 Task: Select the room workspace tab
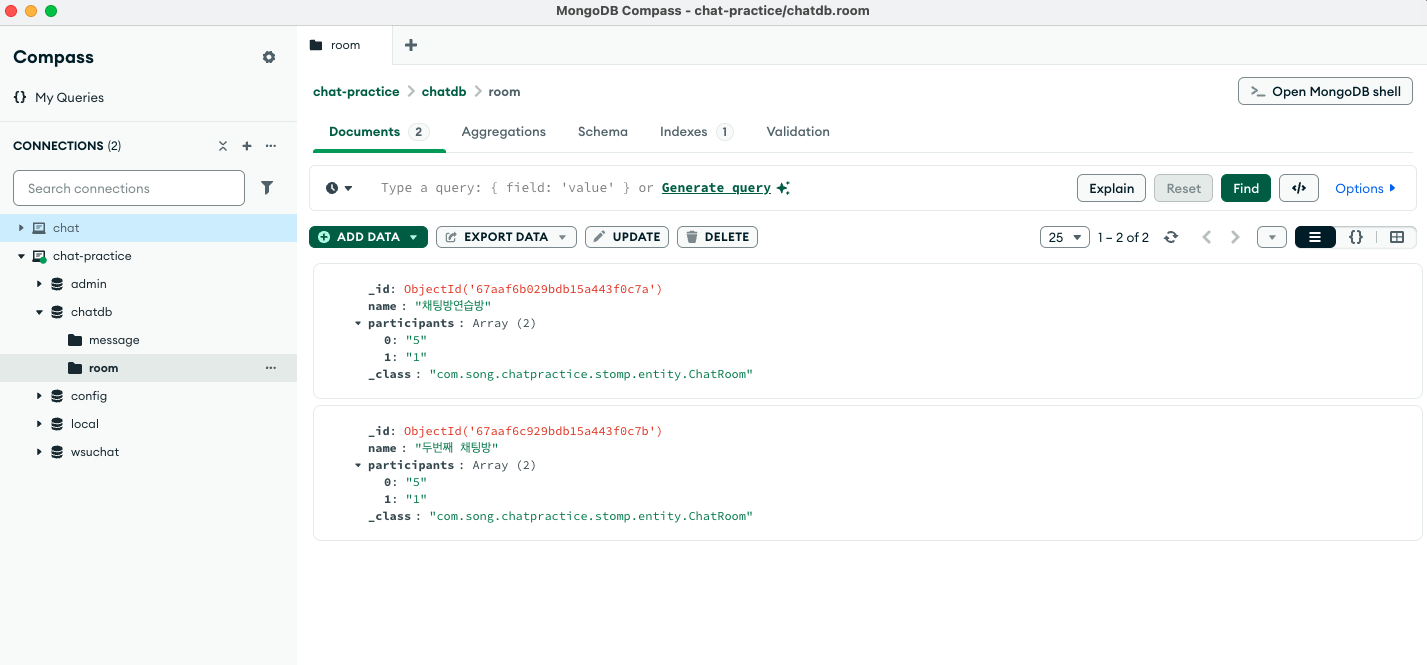346,45
